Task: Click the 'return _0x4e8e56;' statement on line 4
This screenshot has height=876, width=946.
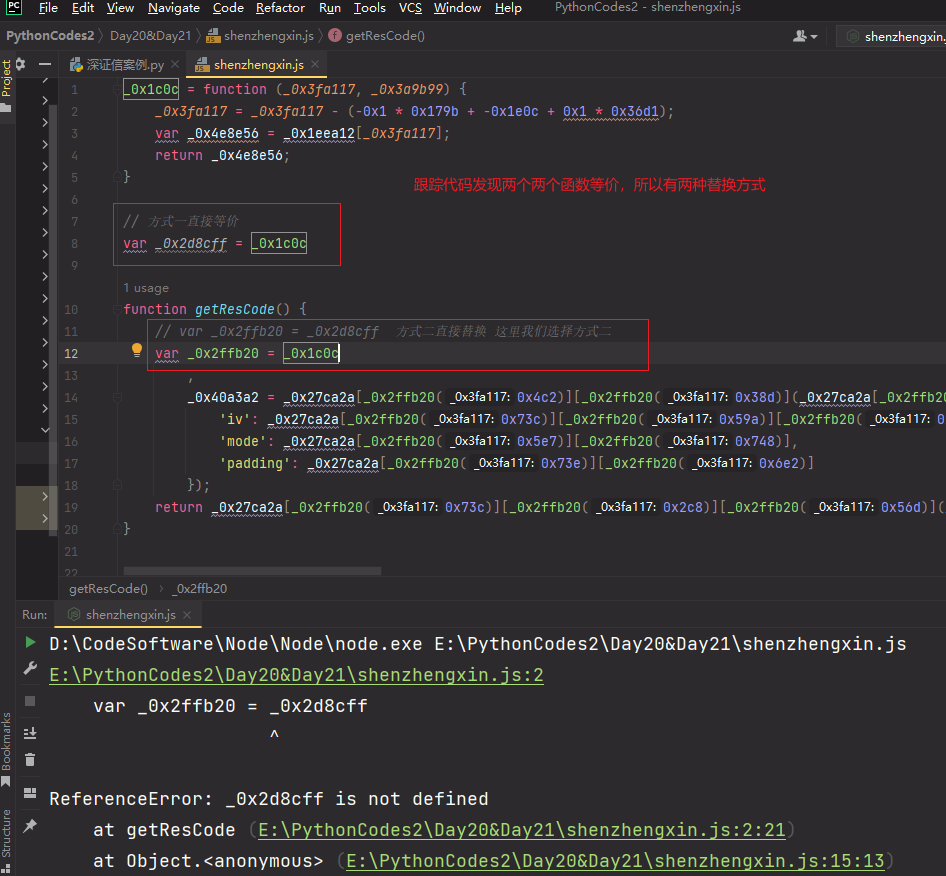Action: coord(223,155)
